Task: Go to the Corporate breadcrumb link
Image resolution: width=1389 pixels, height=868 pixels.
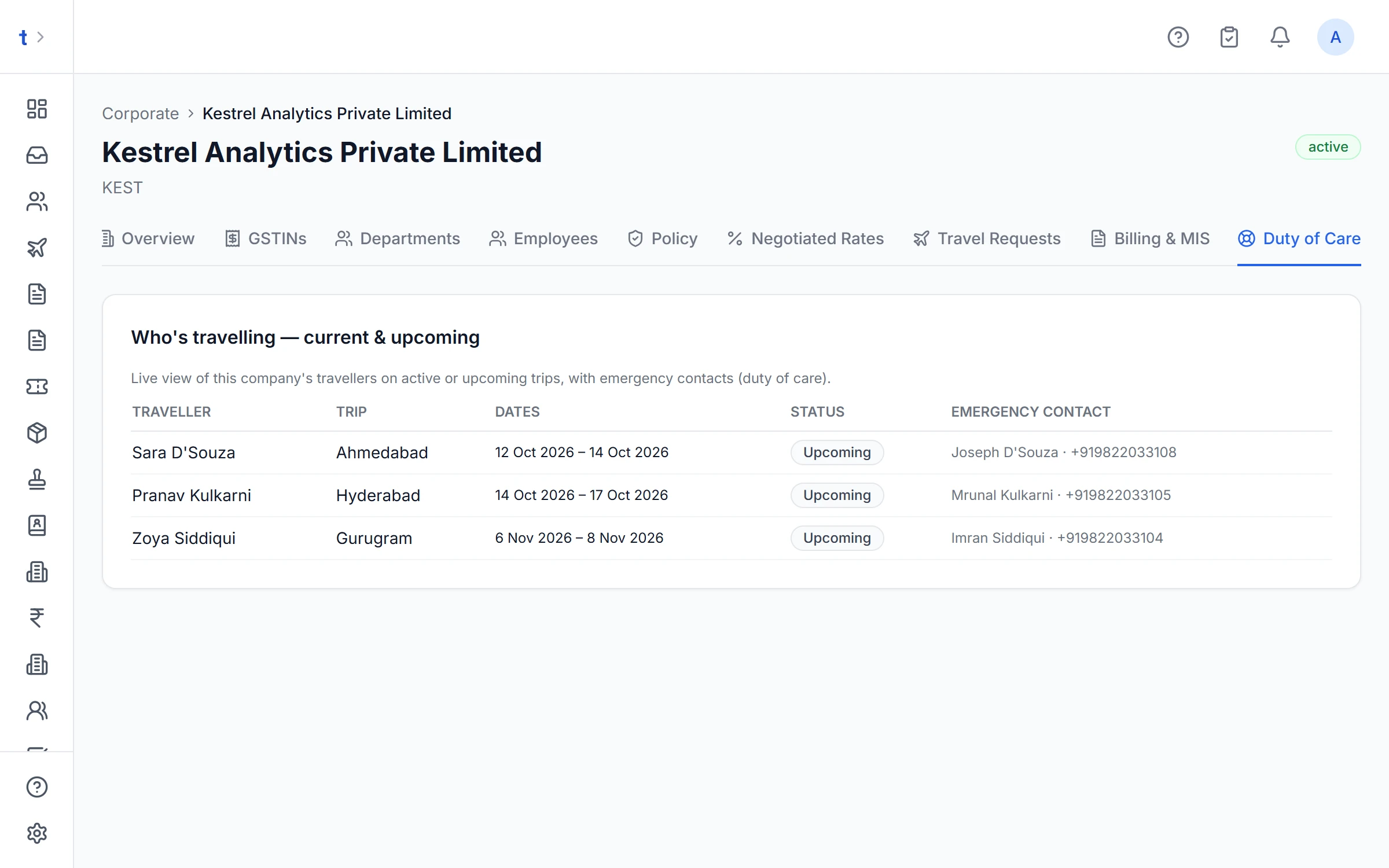Action: [141, 113]
